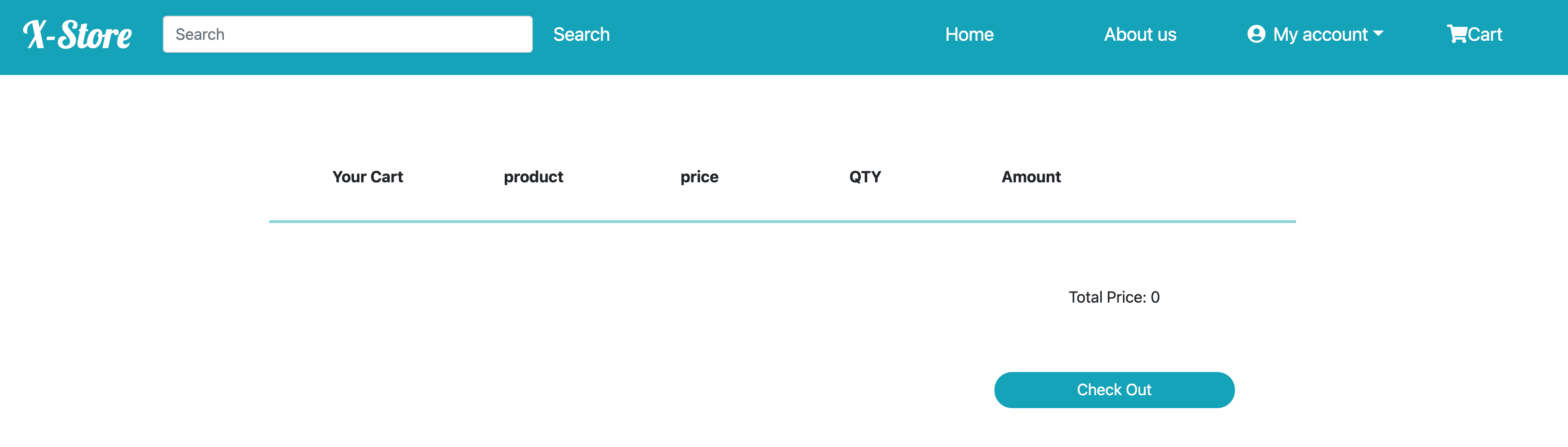Click the Amount column header
Image resolution: width=1568 pixels, height=447 pixels.
point(1031,177)
